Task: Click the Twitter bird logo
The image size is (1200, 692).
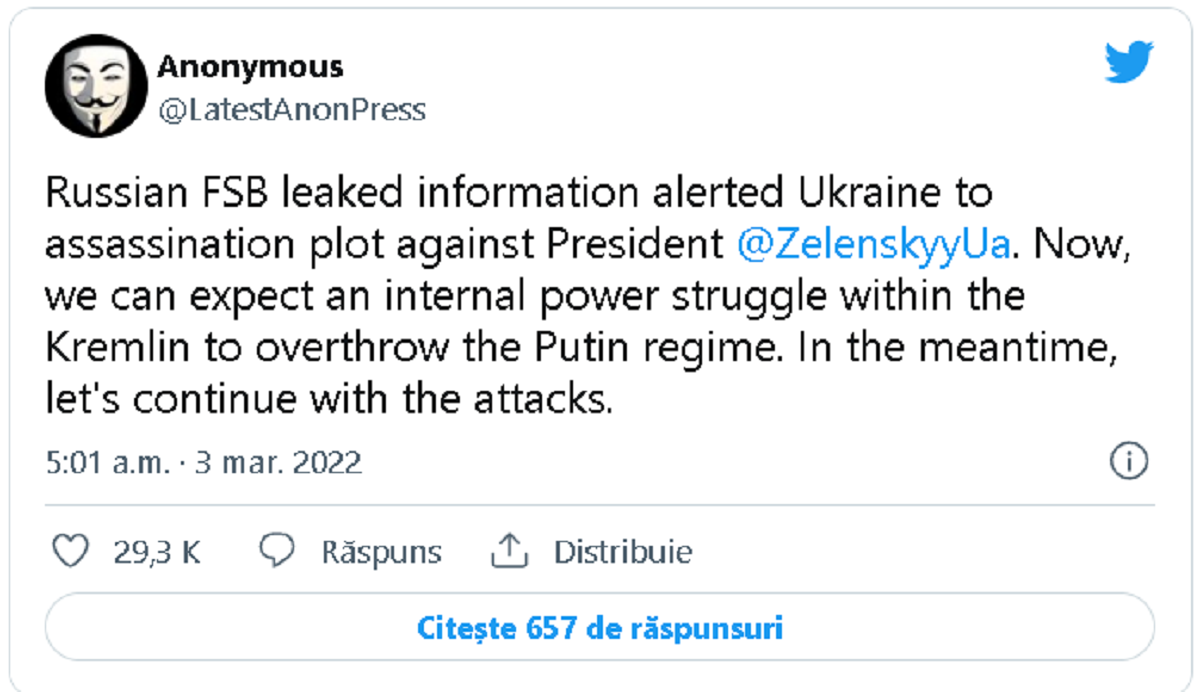Action: [x=1129, y=63]
